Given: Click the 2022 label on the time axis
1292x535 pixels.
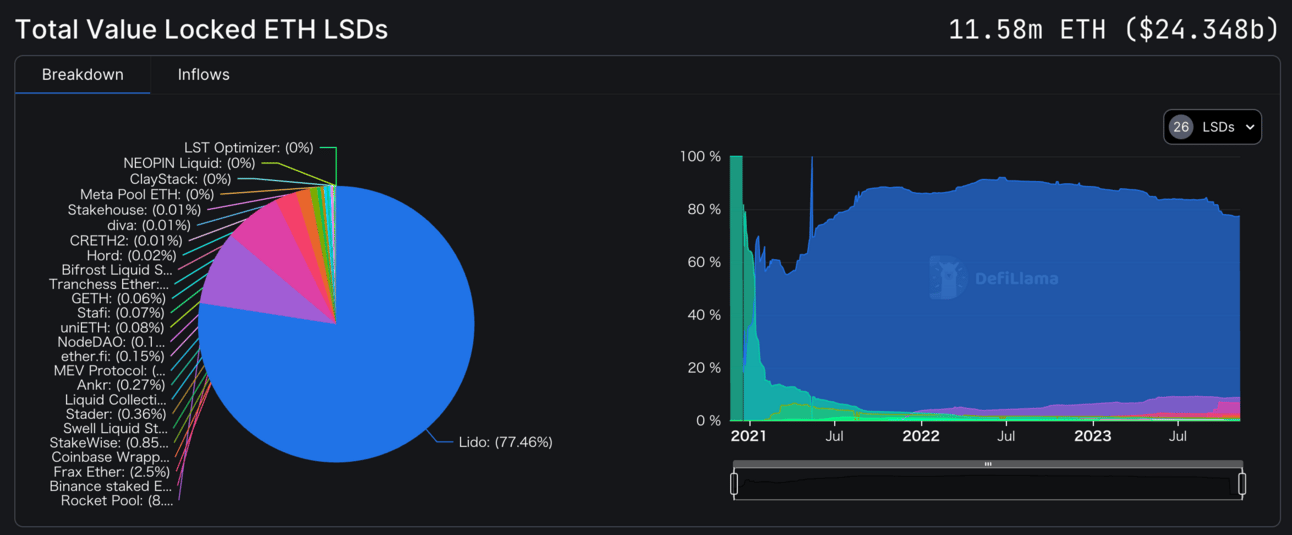Looking at the screenshot, I should (921, 436).
